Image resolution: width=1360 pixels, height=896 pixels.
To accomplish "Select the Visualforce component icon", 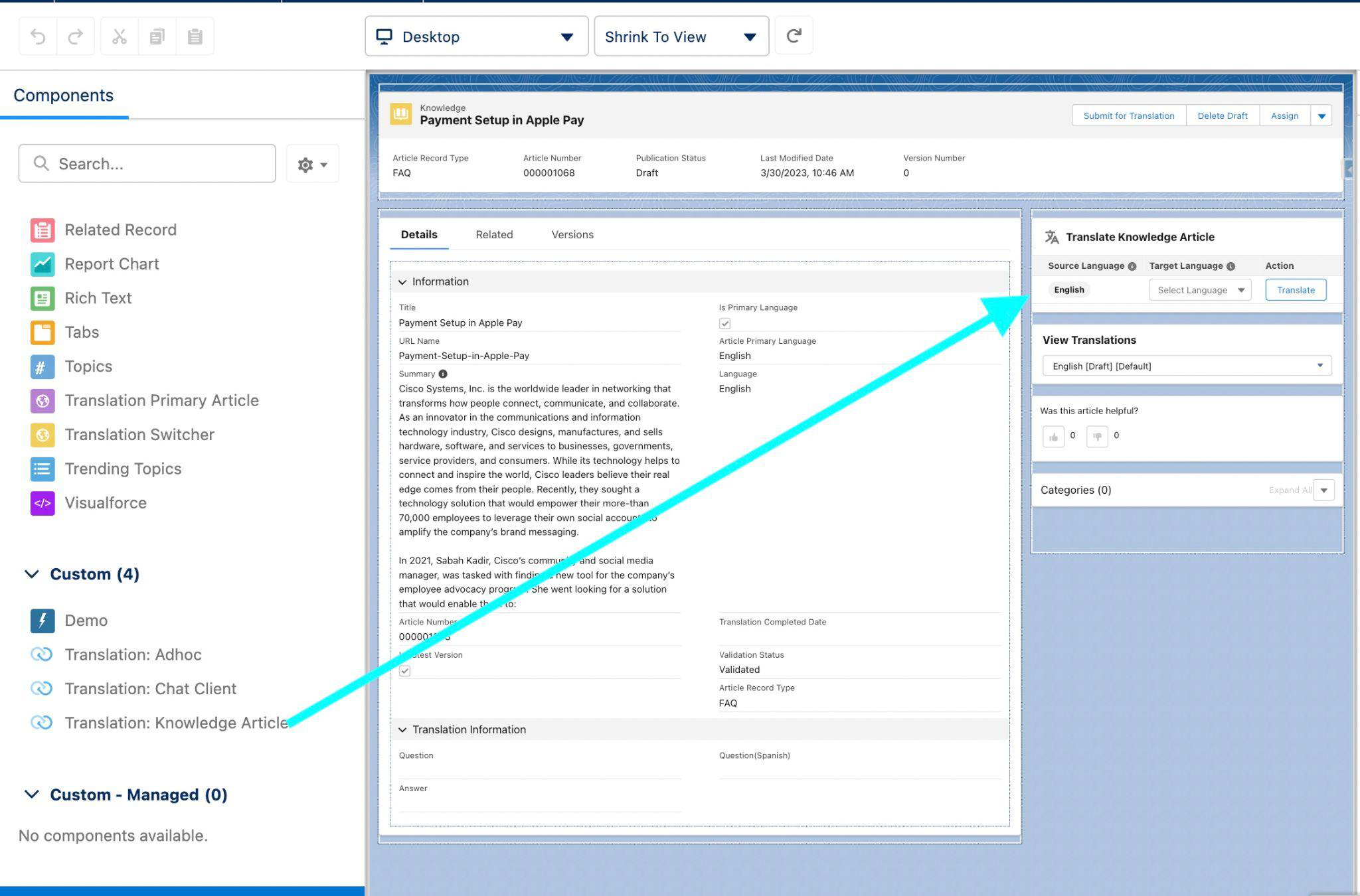I will click(42, 503).
